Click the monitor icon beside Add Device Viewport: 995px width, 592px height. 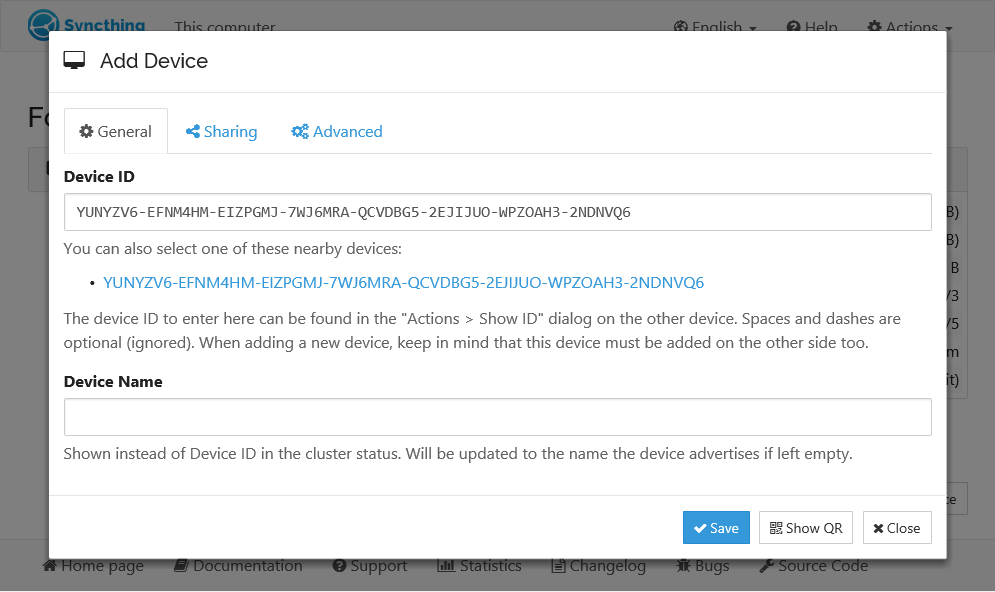click(75, 61)
